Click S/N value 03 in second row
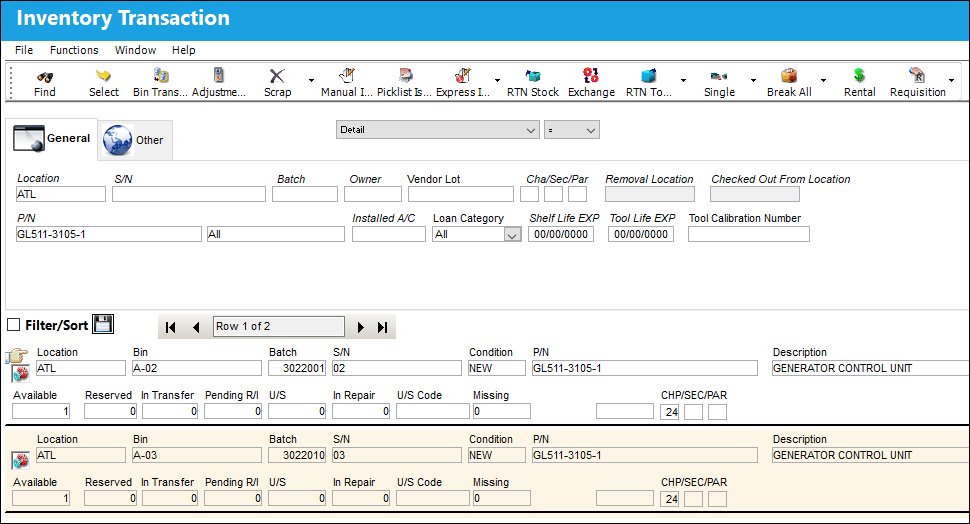Viewport: 970px width, 524px height. coord(397,455)
